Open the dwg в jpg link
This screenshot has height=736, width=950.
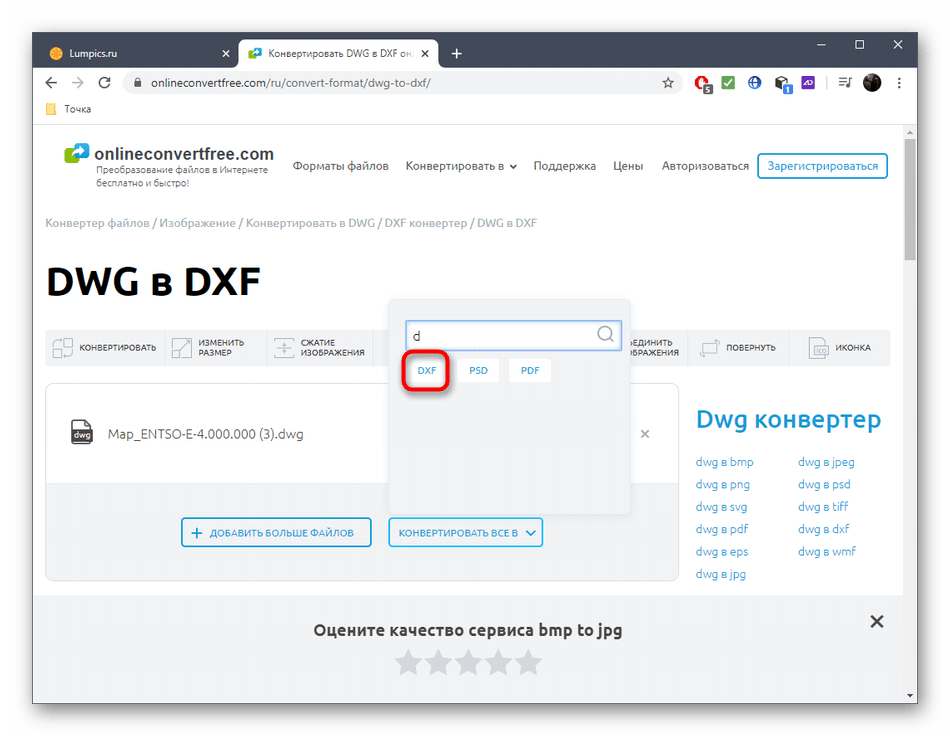[x=721, y=574]
